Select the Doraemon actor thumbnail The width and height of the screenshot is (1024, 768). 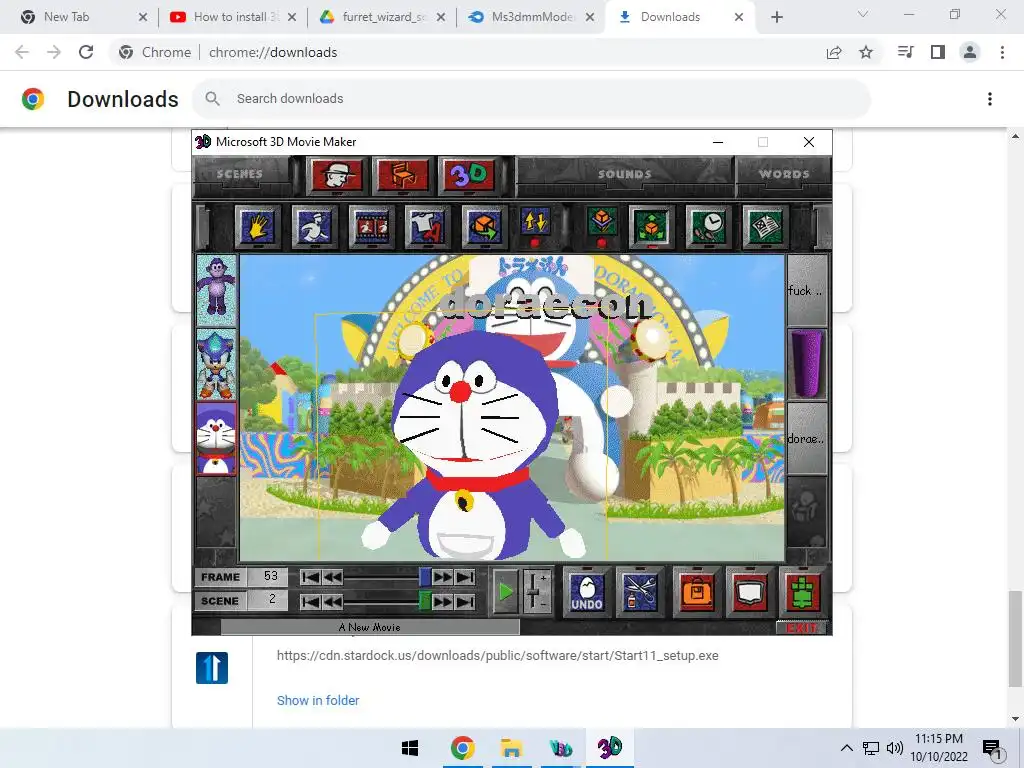point(216,438)
